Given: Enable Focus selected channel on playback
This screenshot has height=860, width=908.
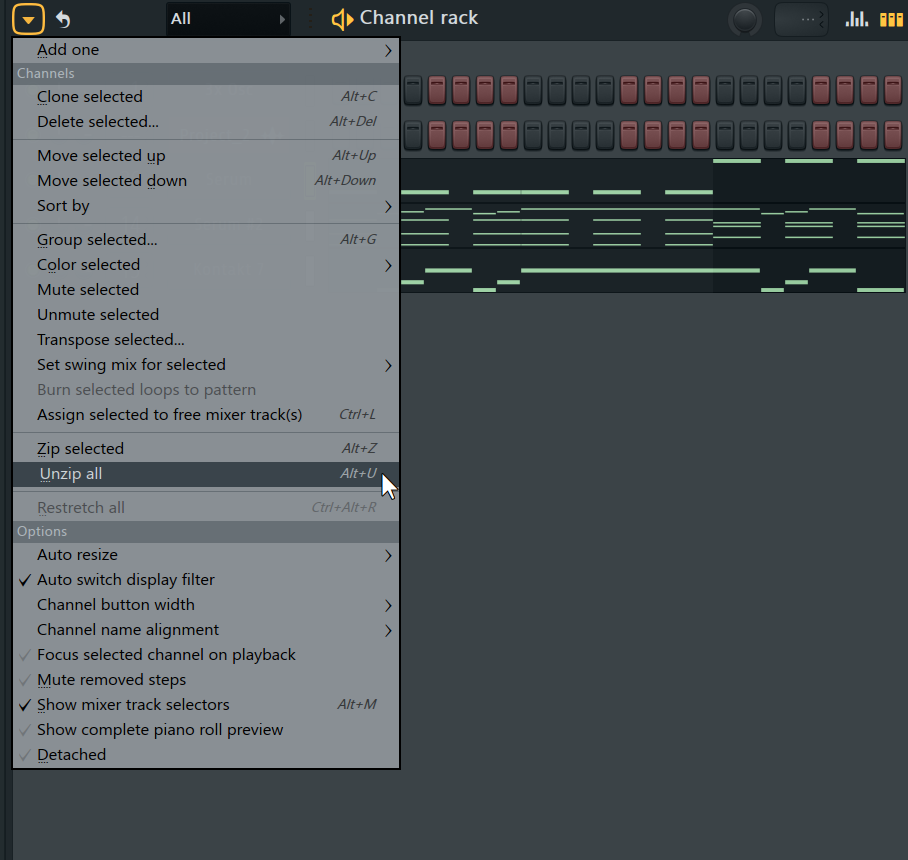Looking at the screenshot, I should (166, 654).
